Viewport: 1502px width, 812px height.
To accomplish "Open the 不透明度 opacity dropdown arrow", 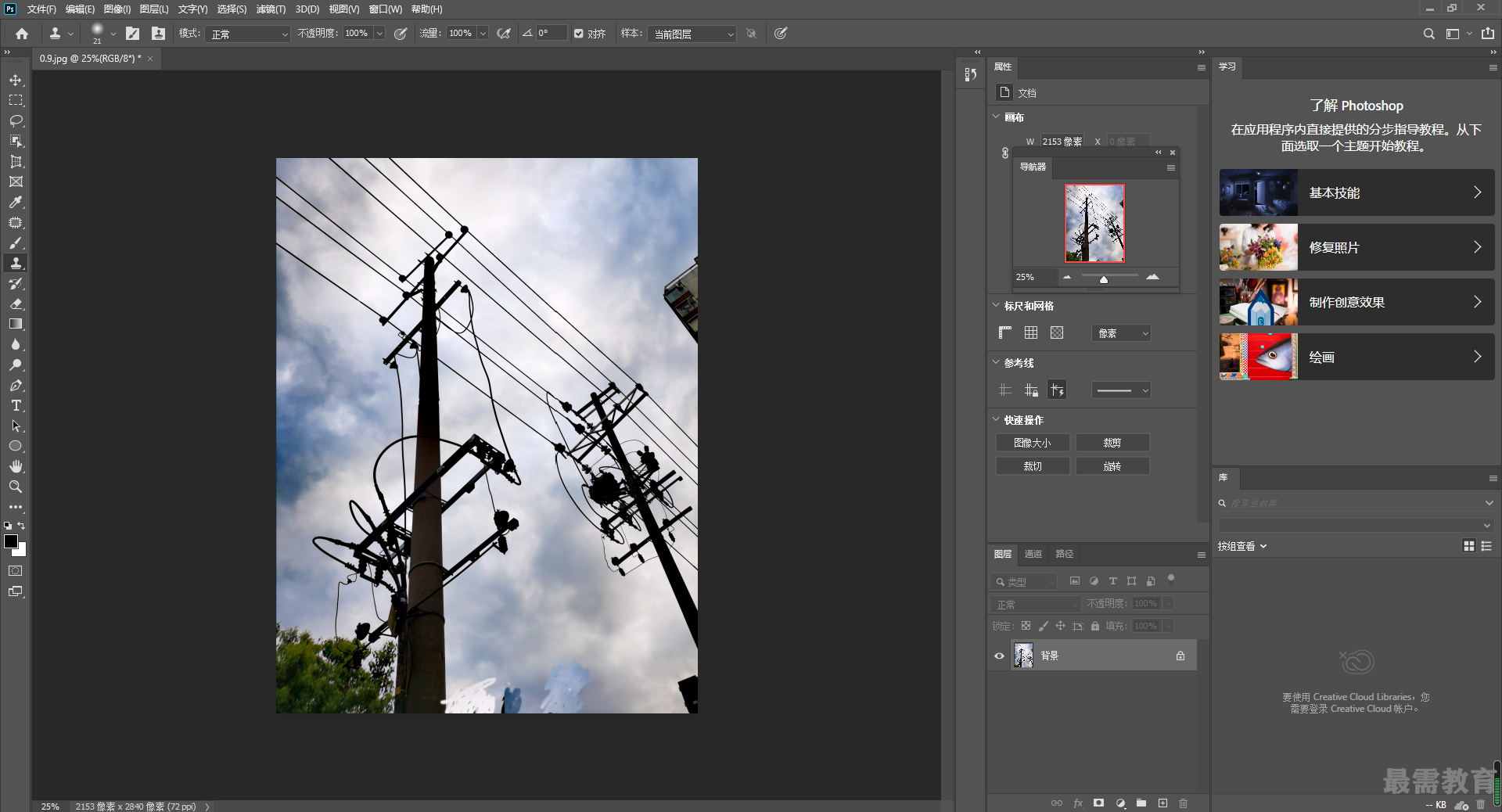I will [379, 34].
